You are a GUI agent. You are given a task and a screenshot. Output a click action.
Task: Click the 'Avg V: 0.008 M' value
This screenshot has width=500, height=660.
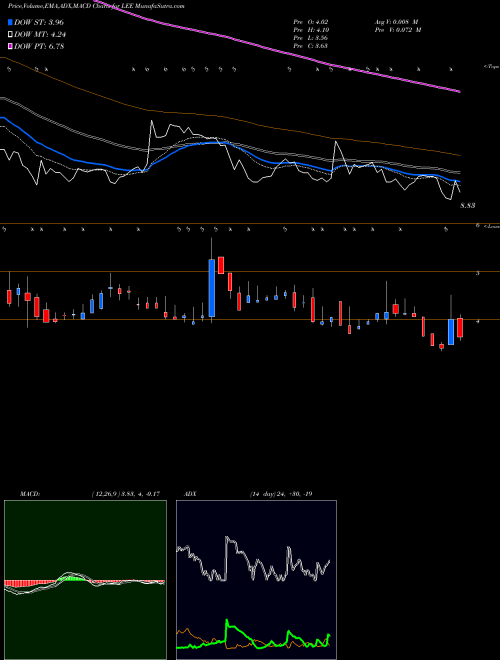click(x=396, y=21)
